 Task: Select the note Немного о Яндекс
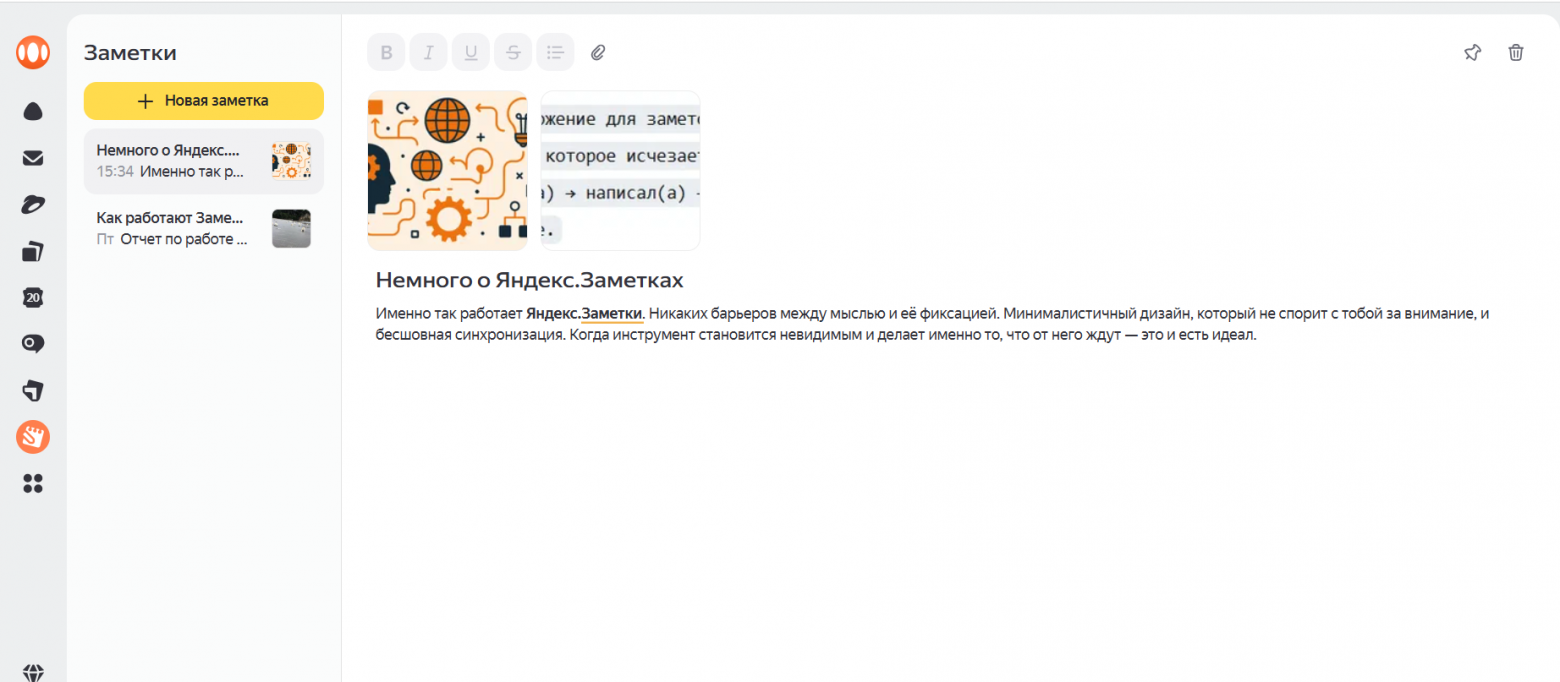coord(204,161)
